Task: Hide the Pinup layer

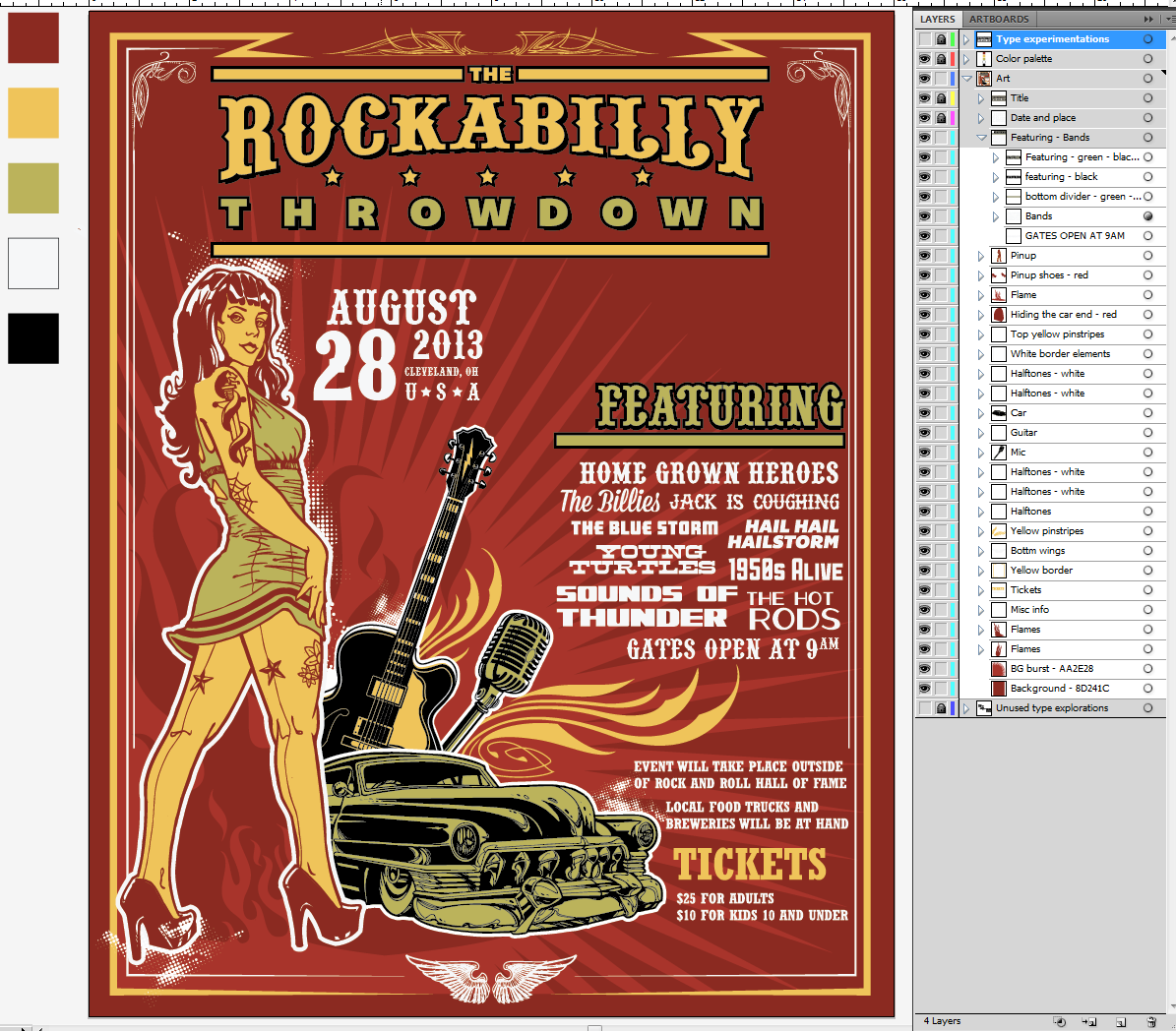Action: (x=925, y=256)
